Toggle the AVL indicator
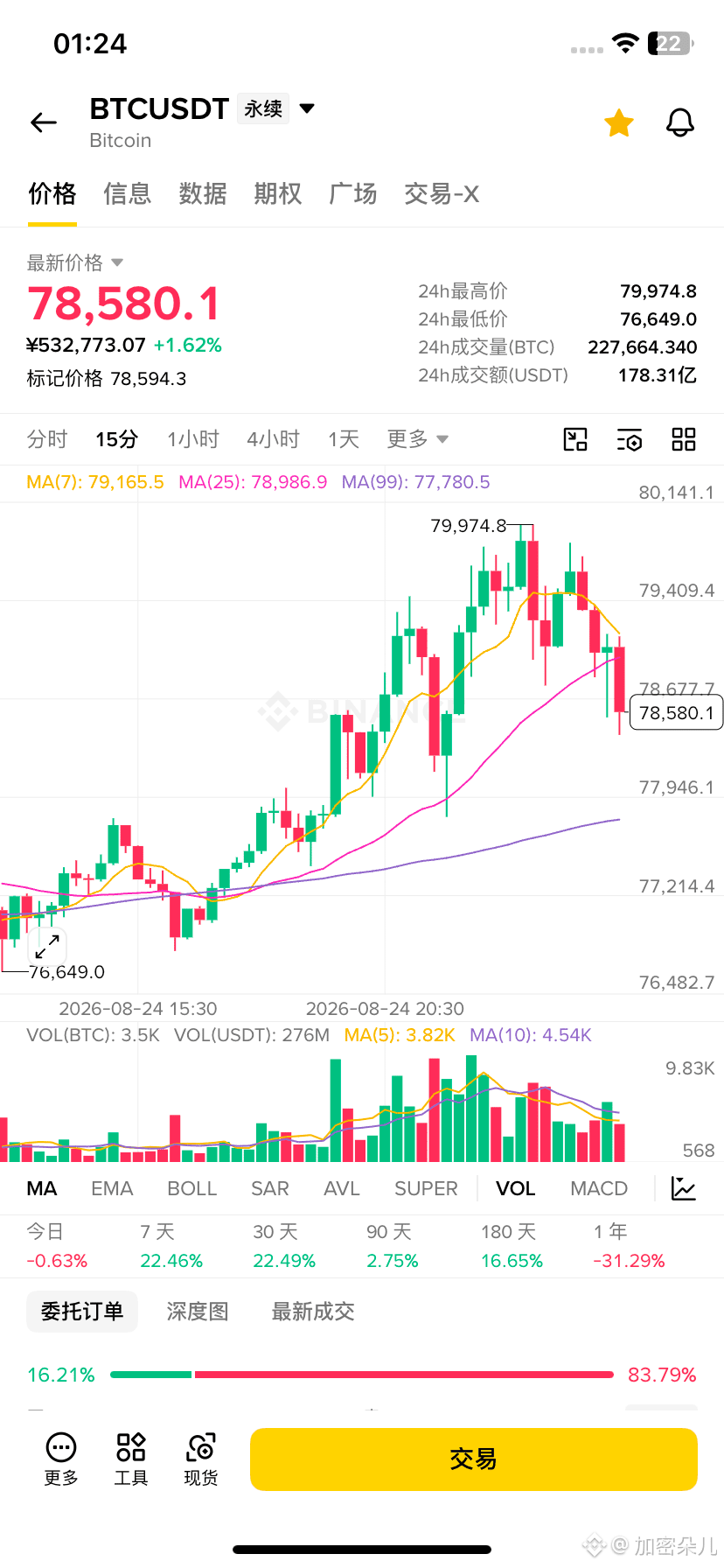The image size is (724, 1568). [x=342, y=1188]
